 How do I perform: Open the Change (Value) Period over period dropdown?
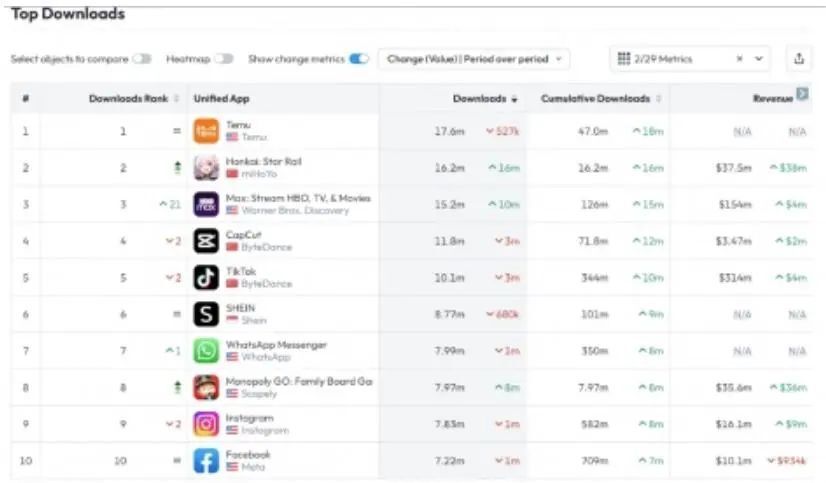473,59
